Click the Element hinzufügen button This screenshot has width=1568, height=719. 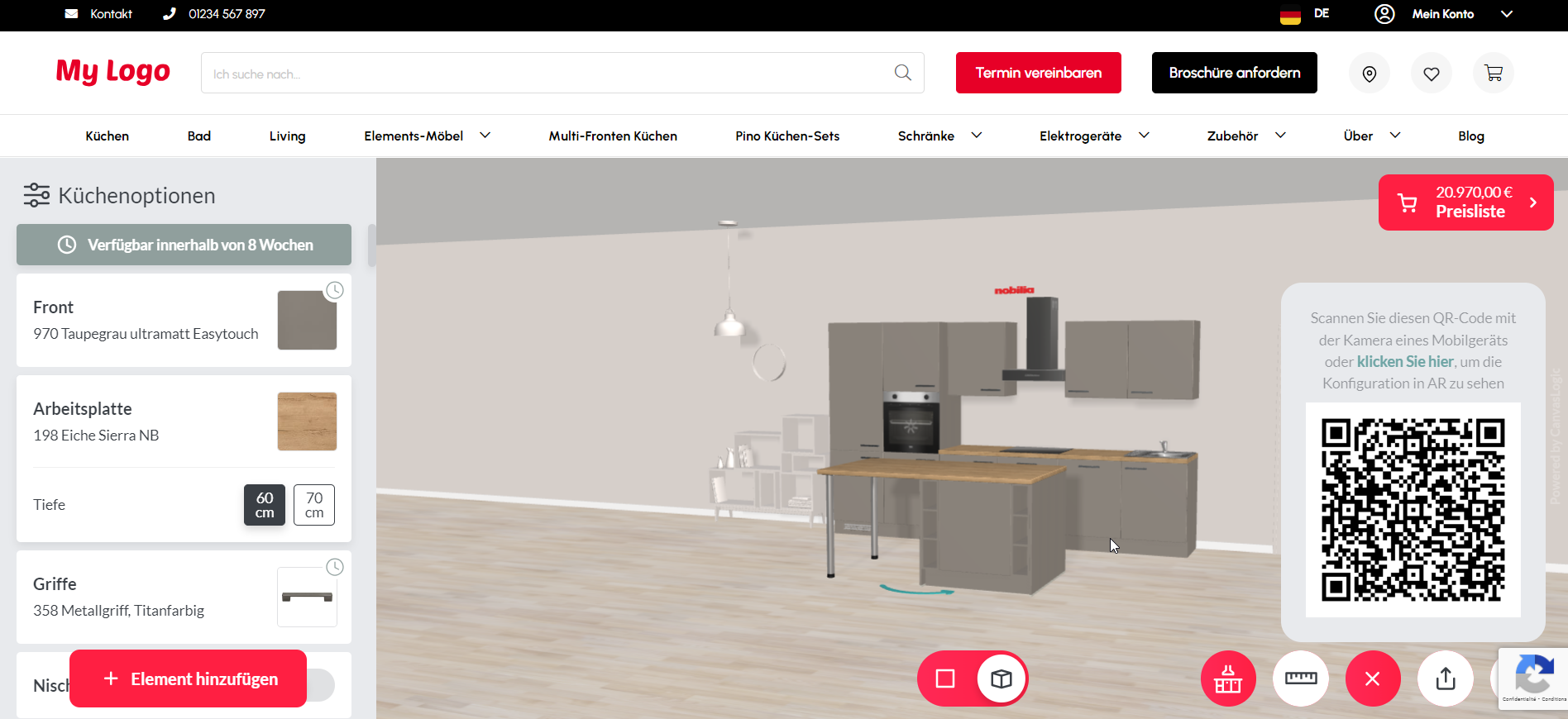click(189, 679)
